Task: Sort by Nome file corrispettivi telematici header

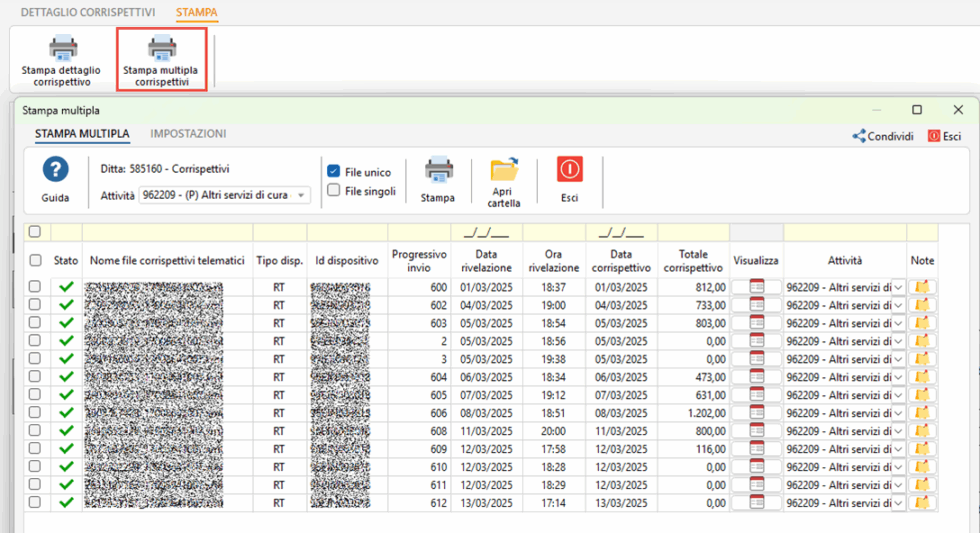Action: coord(167,261)
